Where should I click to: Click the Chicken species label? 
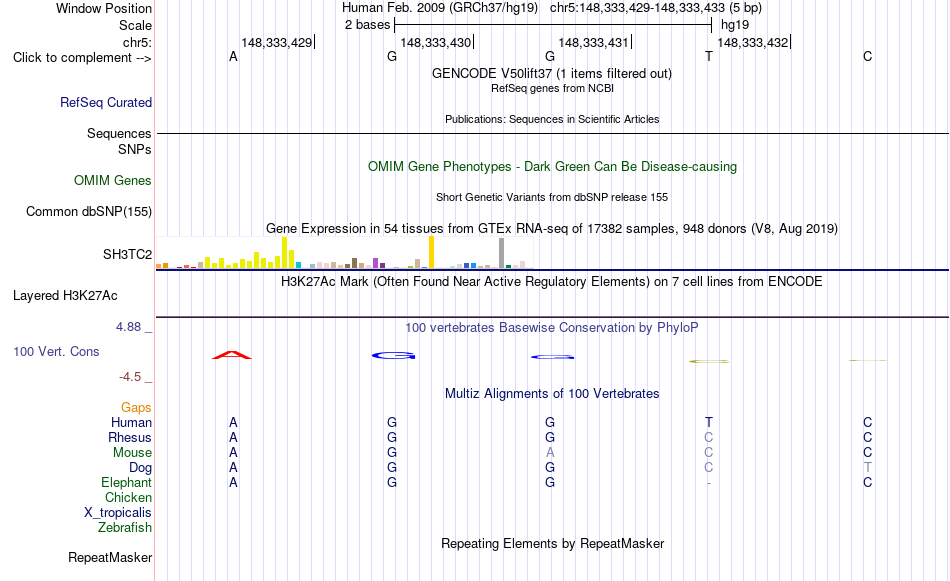click(x=128, y=497)
